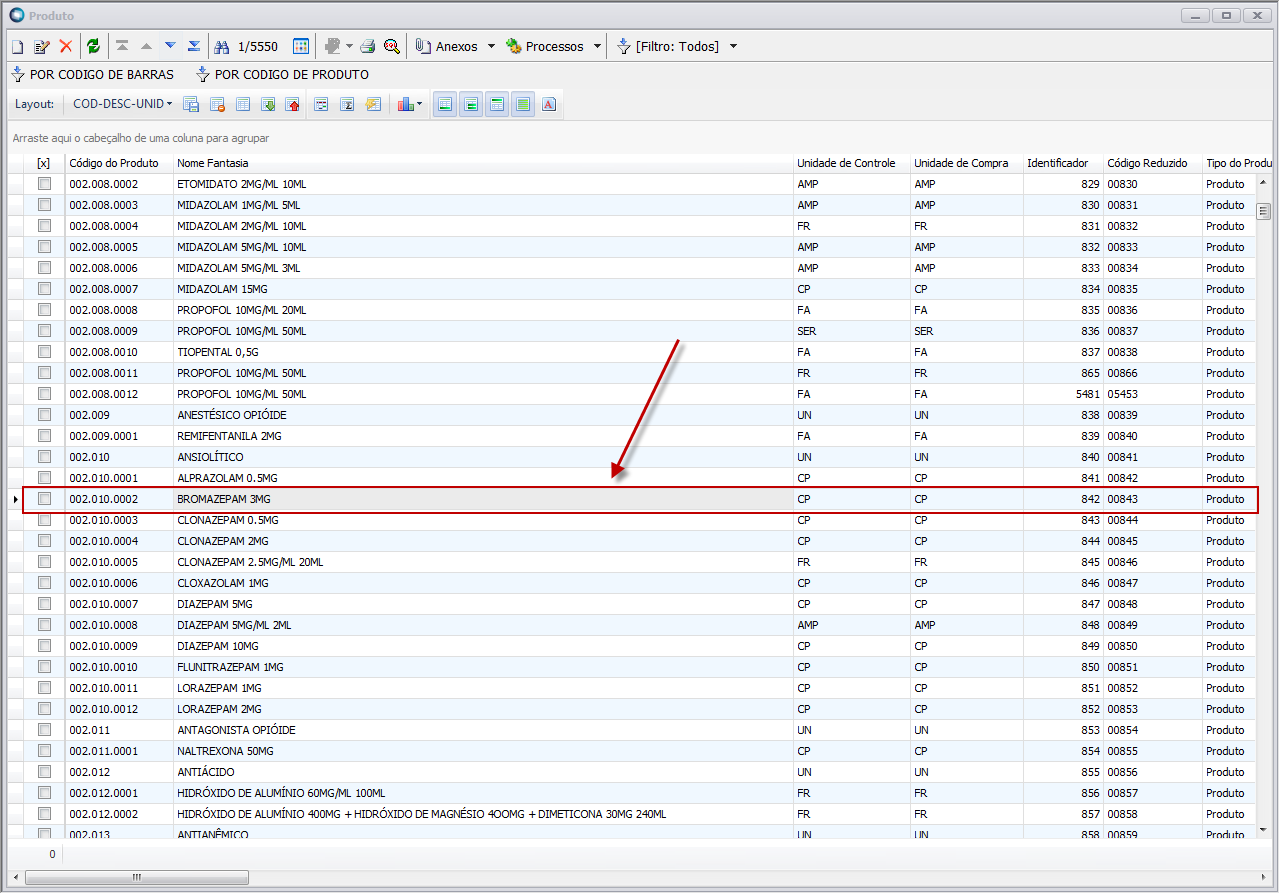Expand the Anexos dropdown arrow
Viewport: 1280px width, 894px height.
tap(491, 46)
